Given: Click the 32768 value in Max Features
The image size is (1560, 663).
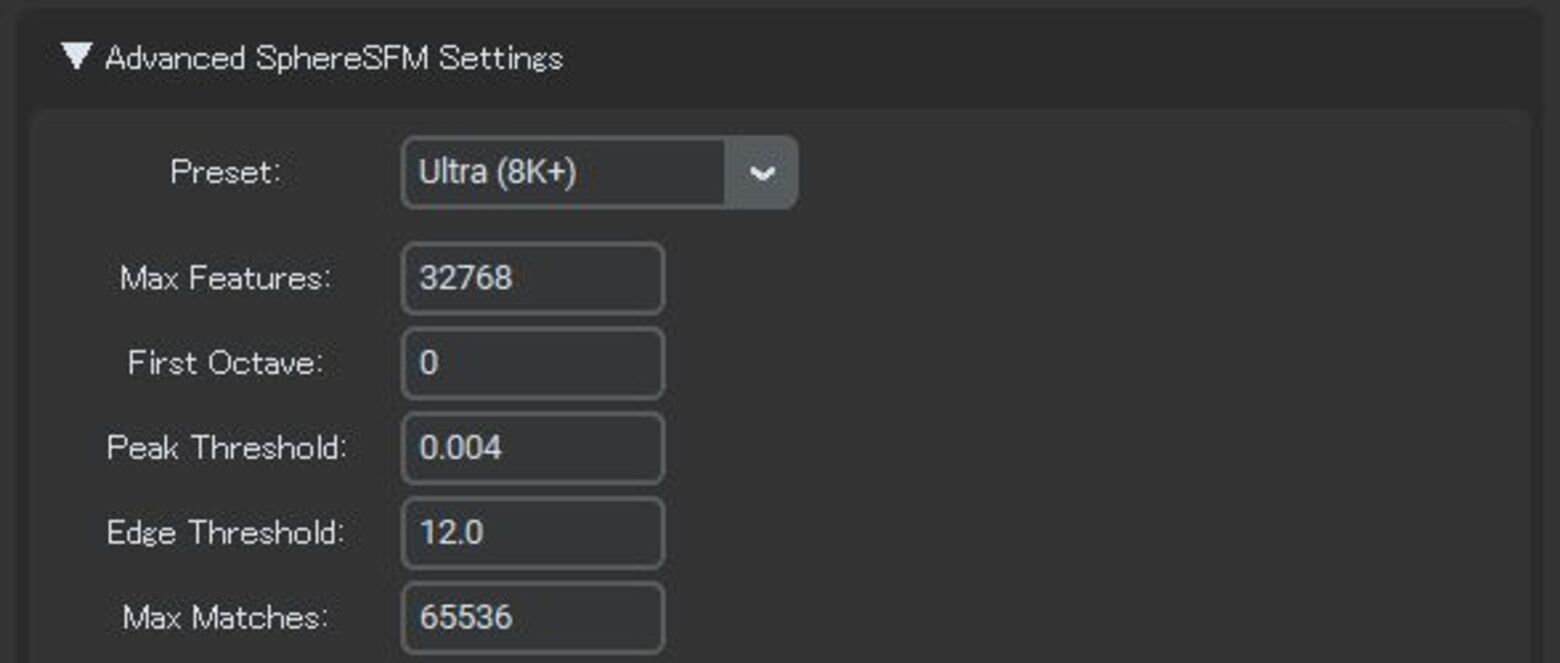Looking at the screenshot, I should pos(466,278).
